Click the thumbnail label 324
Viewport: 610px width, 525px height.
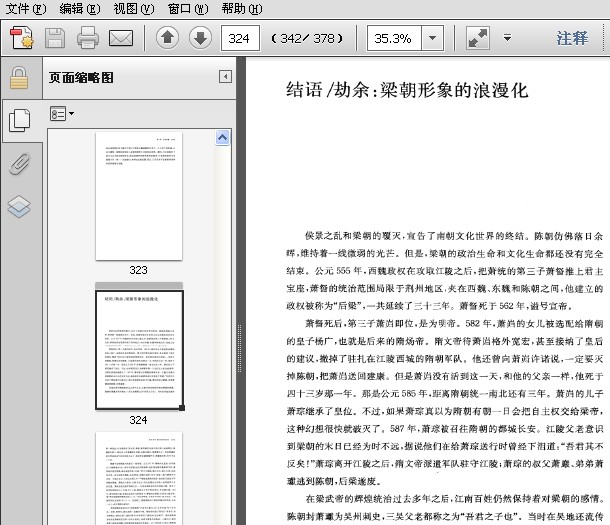tap(138, 420)
